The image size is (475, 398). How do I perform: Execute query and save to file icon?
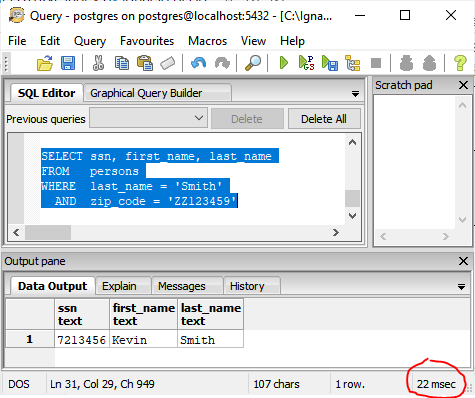[x=330, y=63]
